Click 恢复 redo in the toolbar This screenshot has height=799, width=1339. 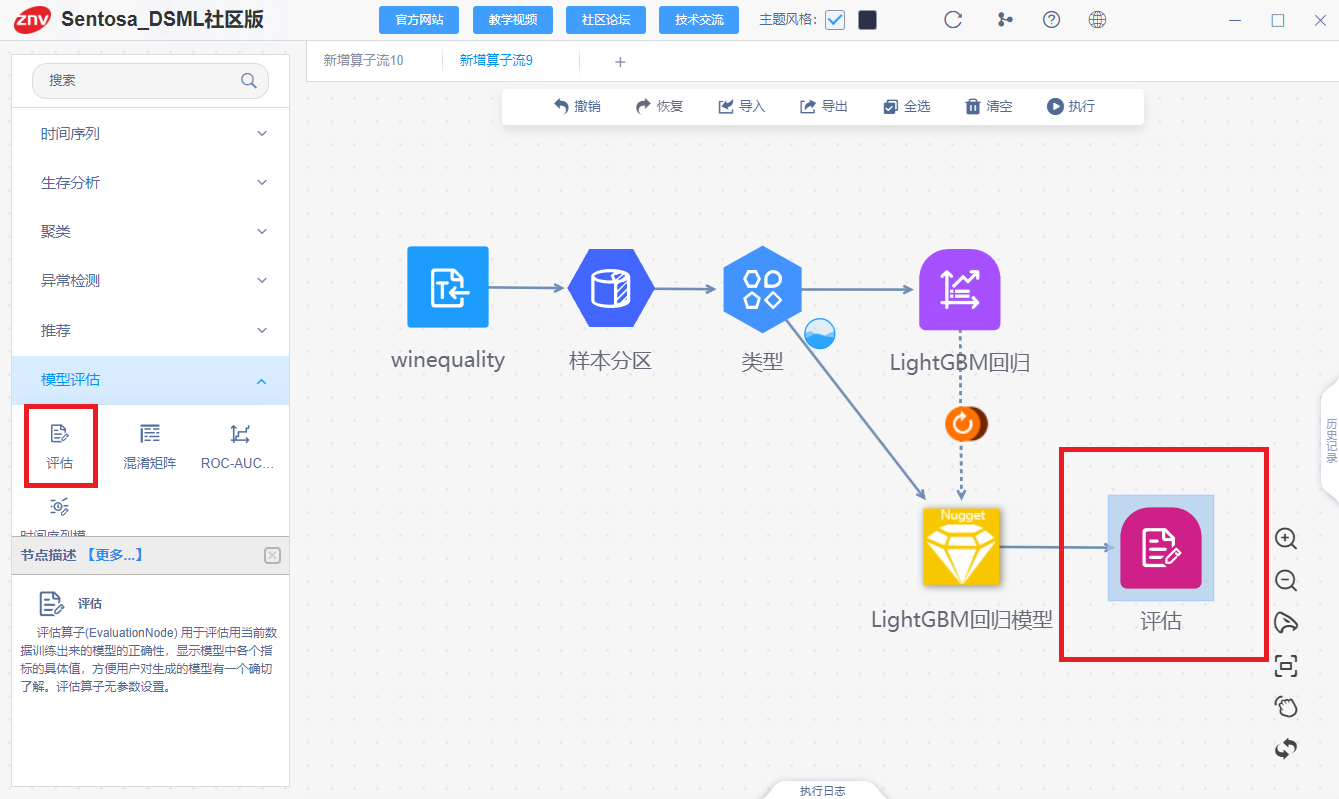coord(659,106)
